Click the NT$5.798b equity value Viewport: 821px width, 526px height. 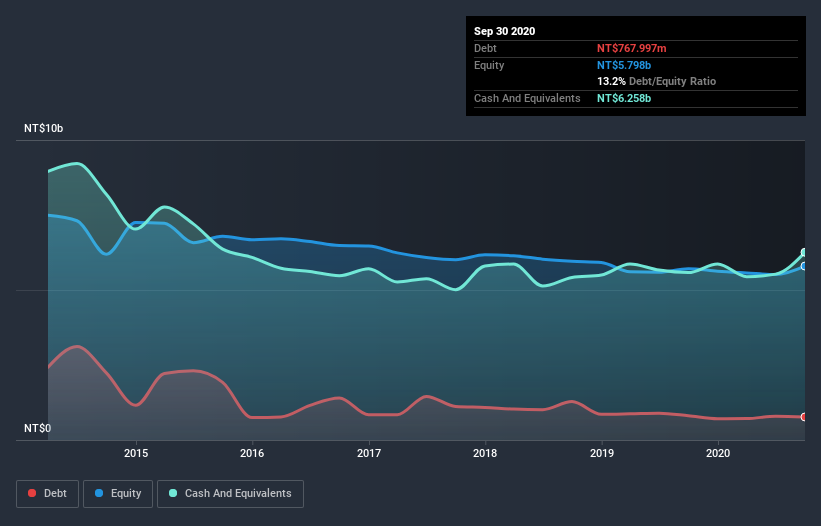click(x=624, y=65)
